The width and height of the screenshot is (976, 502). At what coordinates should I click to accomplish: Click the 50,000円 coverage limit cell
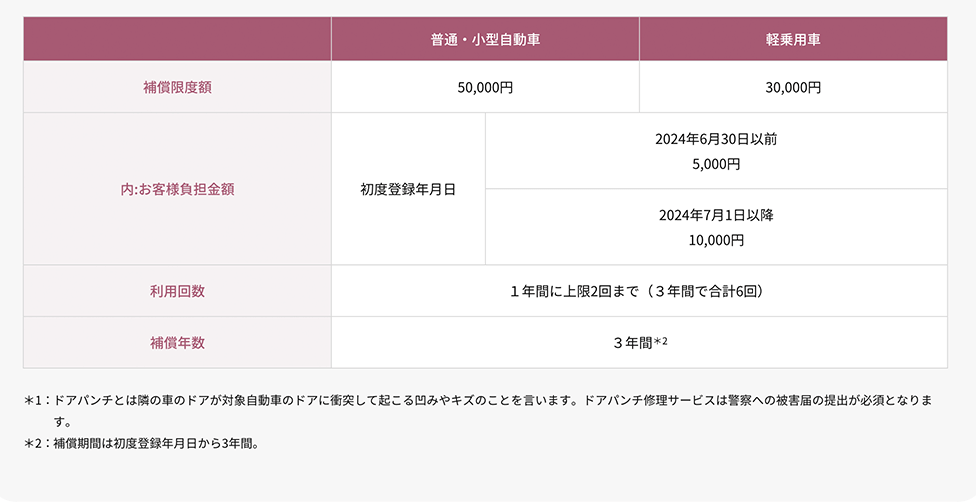click(x=485, y=87)
